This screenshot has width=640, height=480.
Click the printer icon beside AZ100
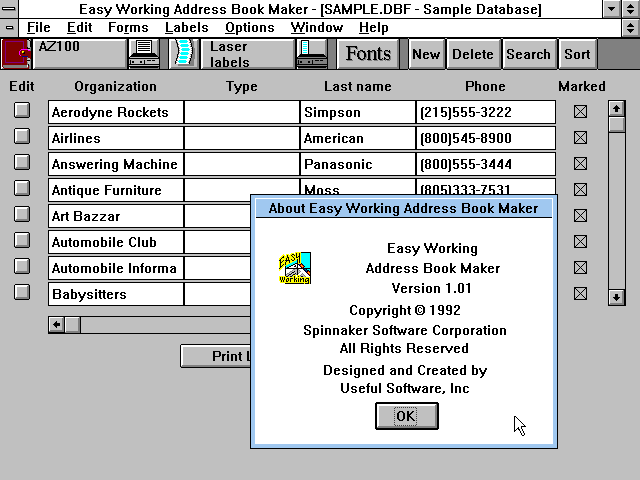[x=144, y=54]
